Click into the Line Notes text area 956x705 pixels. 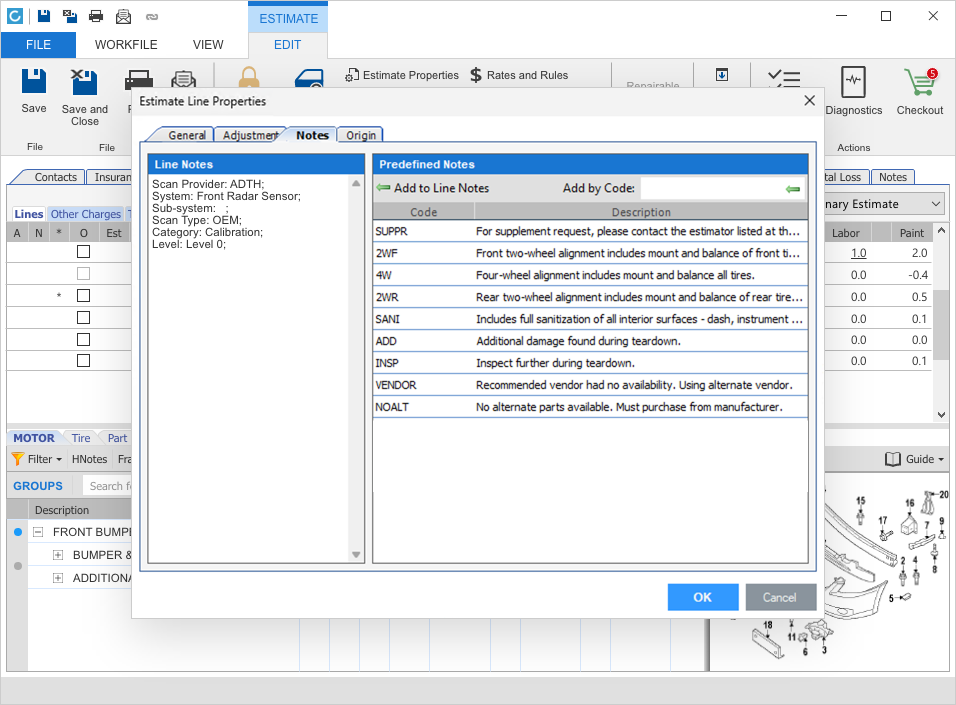click(x=249, y=368)
